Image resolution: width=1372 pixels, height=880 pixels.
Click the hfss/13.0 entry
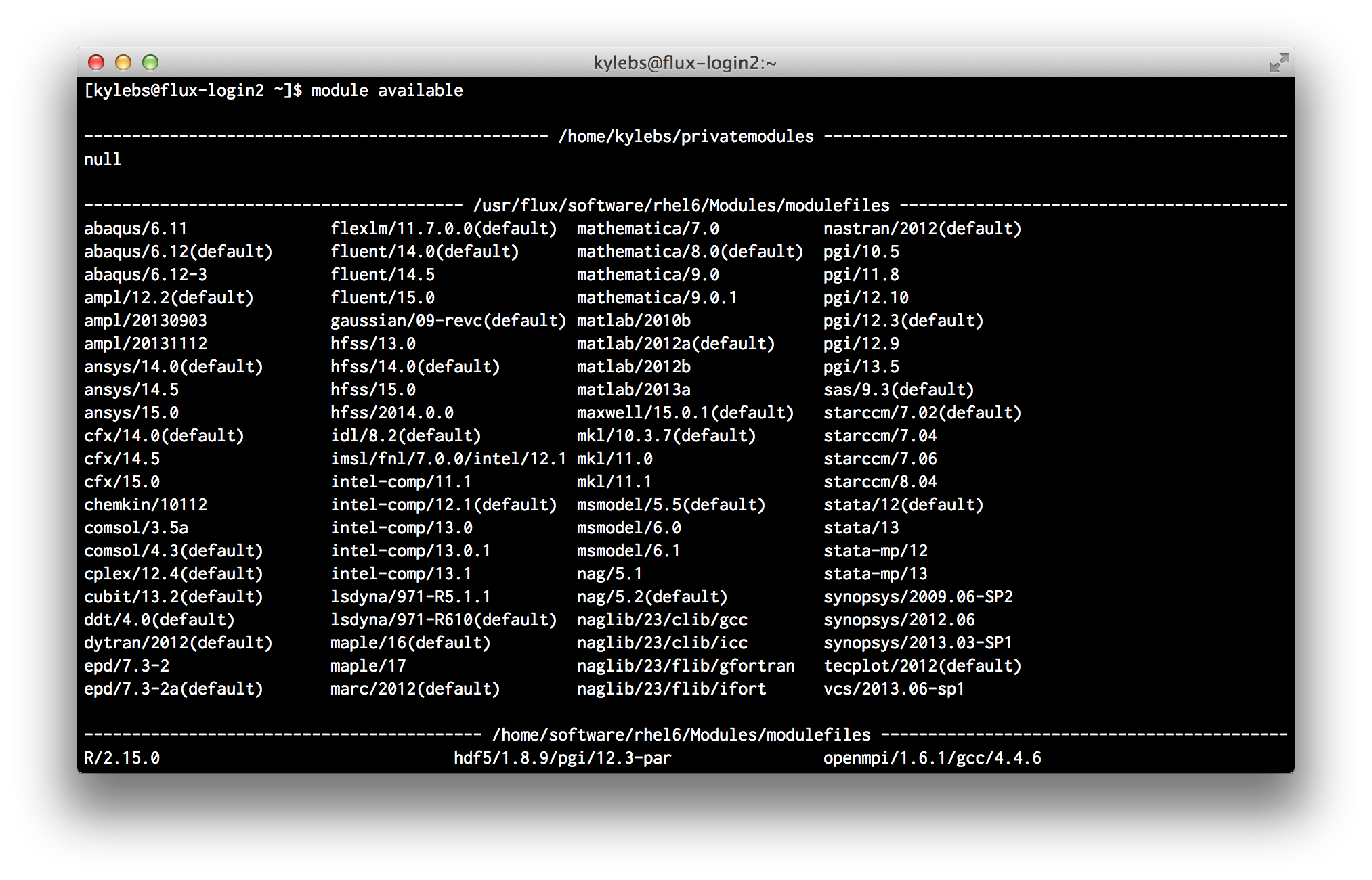(372, 343)
